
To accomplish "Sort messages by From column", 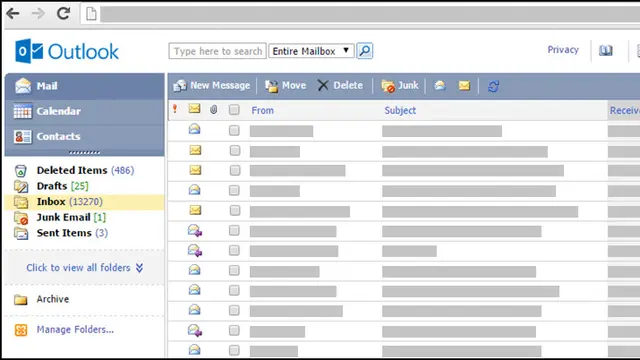I will pos(262,111).
